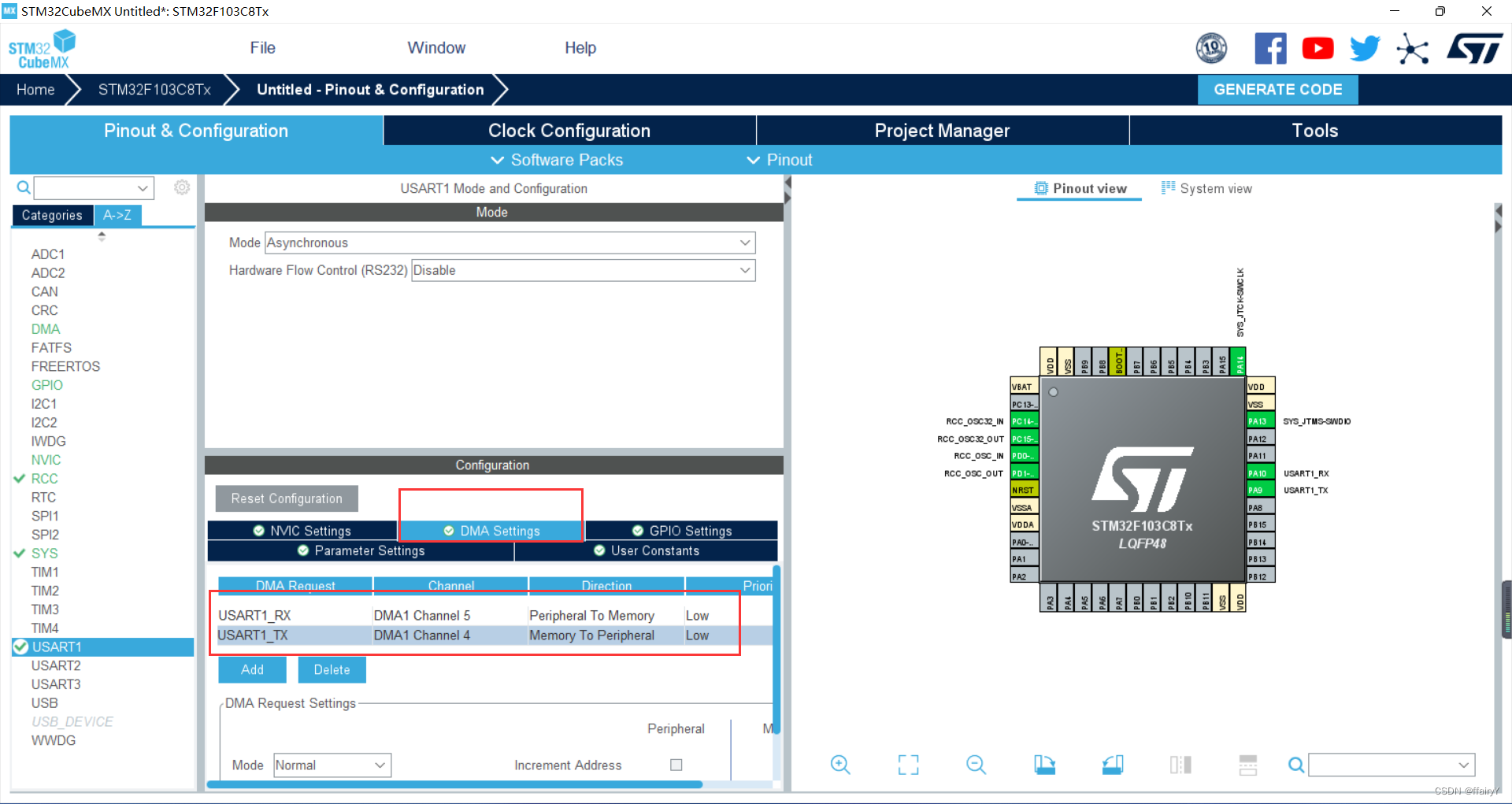The height and width of the screenshot is (804, 1512).
Task: Select the VBAT pin on chip
Action: 1024,387
